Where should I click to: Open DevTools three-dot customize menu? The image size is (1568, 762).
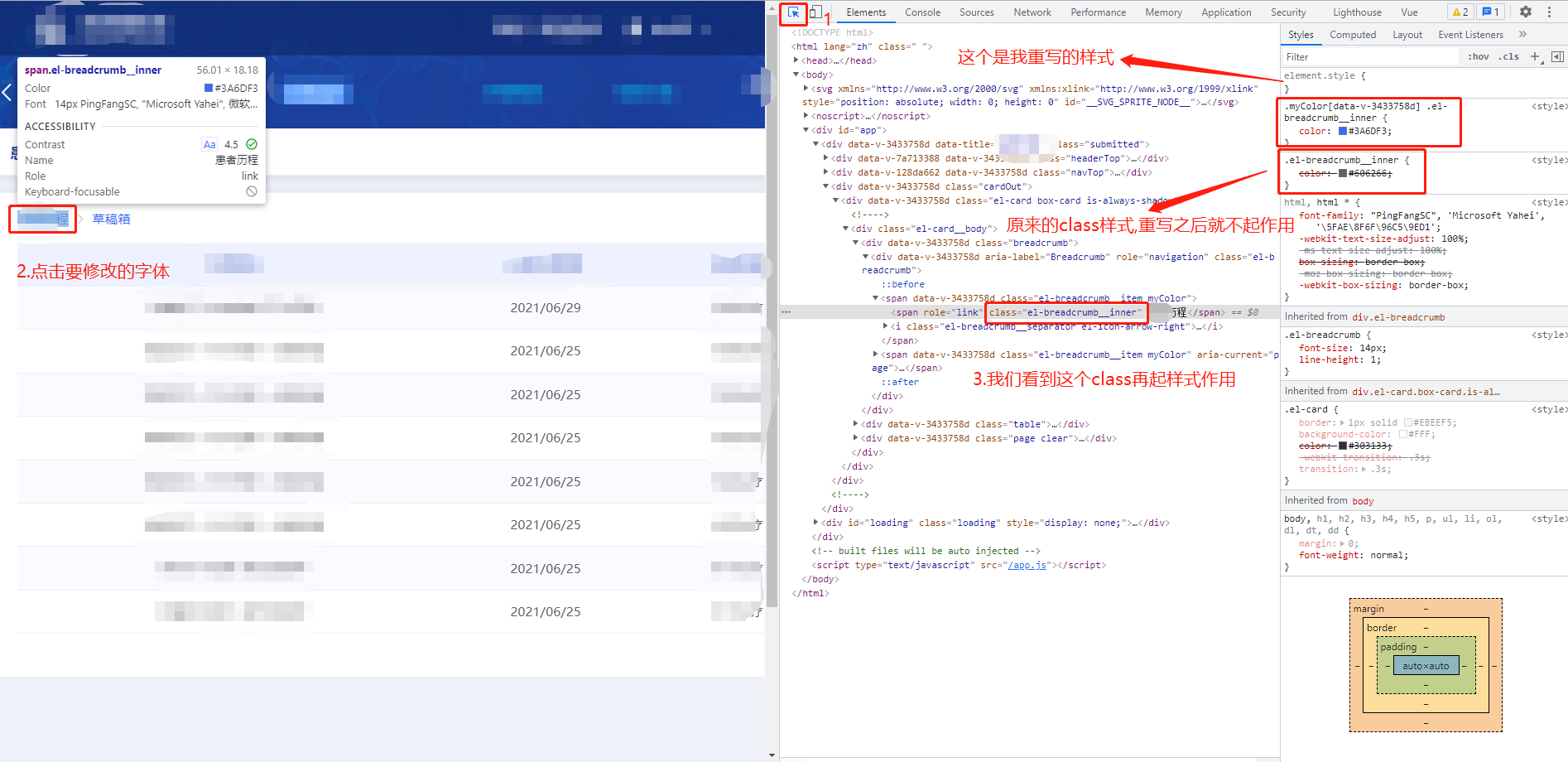(x=1549, y=12)
